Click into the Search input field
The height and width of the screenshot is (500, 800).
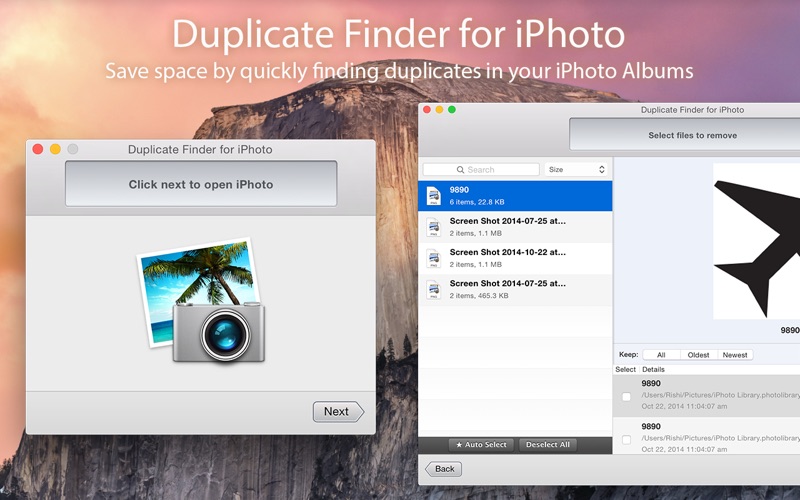tap(481, 169)
